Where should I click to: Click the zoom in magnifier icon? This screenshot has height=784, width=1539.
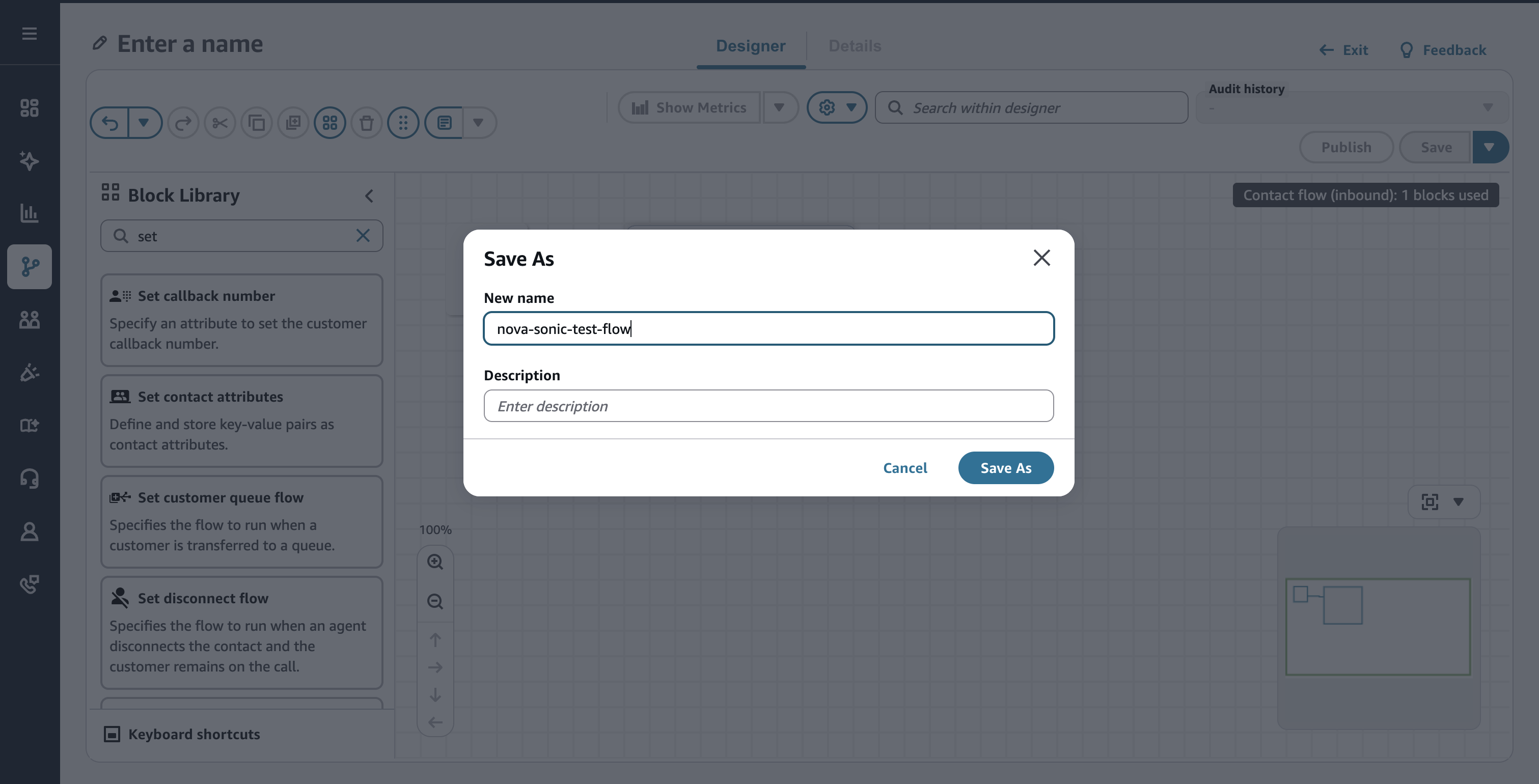[x=435, y=562]
